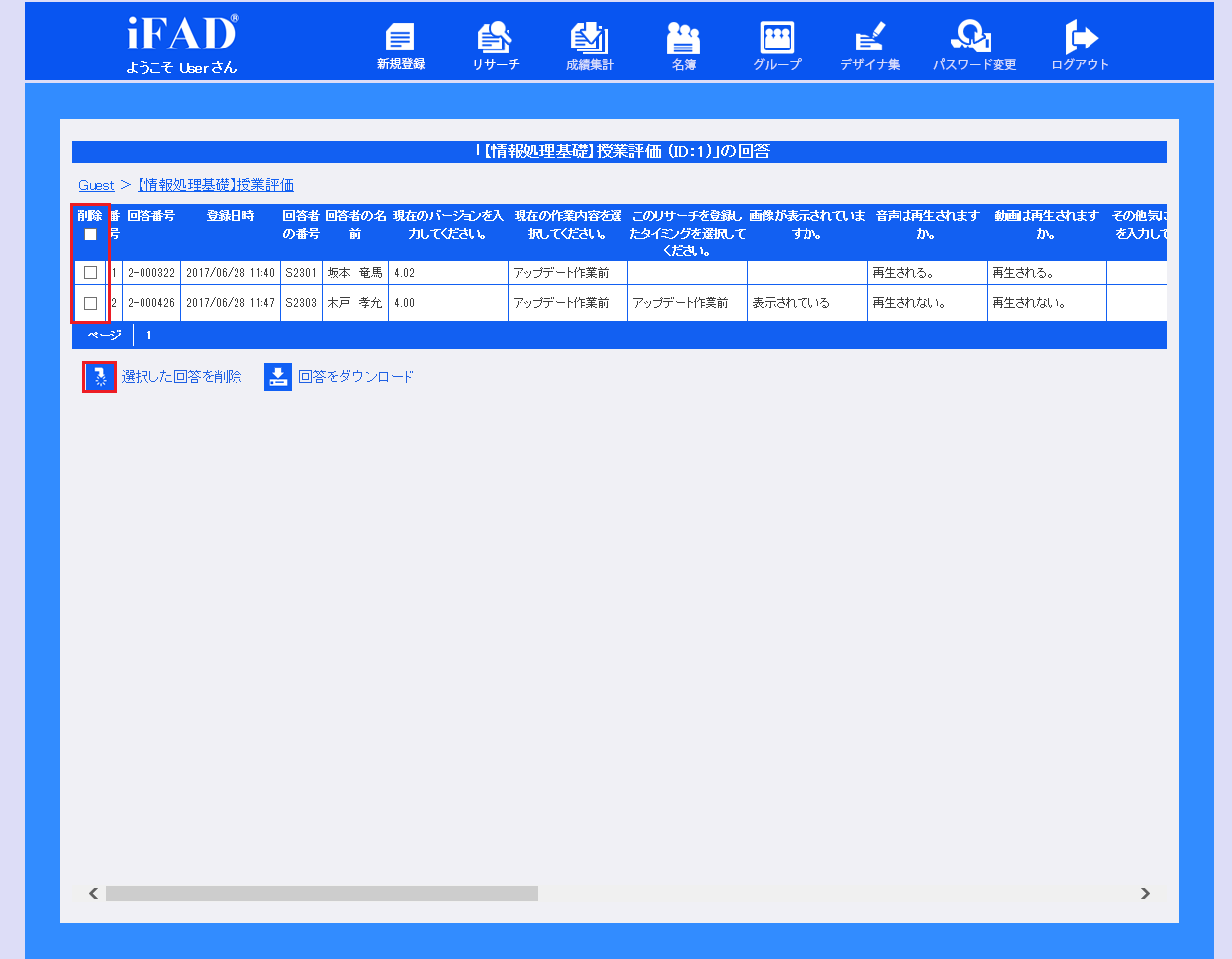
Task: Open the パスワード変更 icon
Action: pyautogui.click(x=972, y=38)
